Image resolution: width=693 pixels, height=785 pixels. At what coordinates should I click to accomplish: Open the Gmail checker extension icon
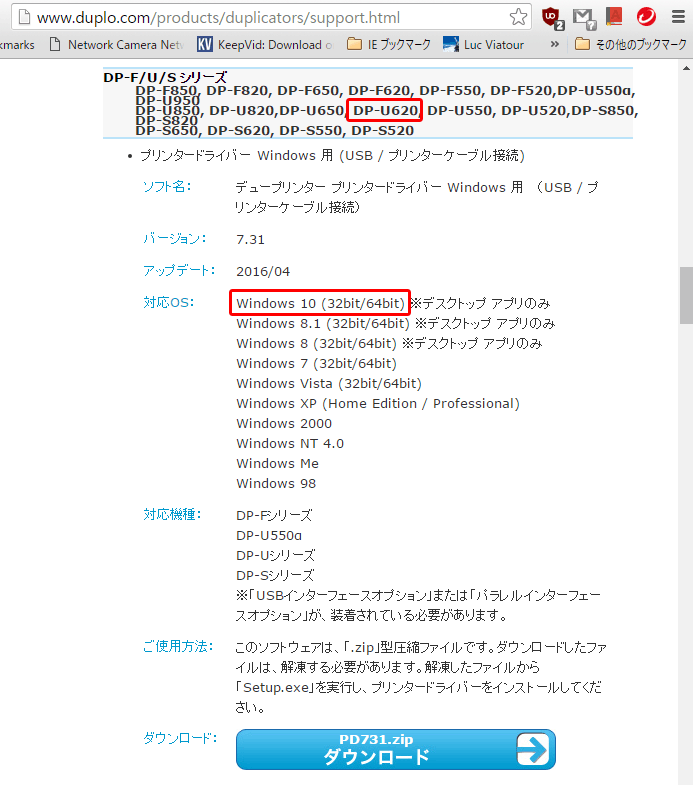pyautogui.click(x=584, y=19)
